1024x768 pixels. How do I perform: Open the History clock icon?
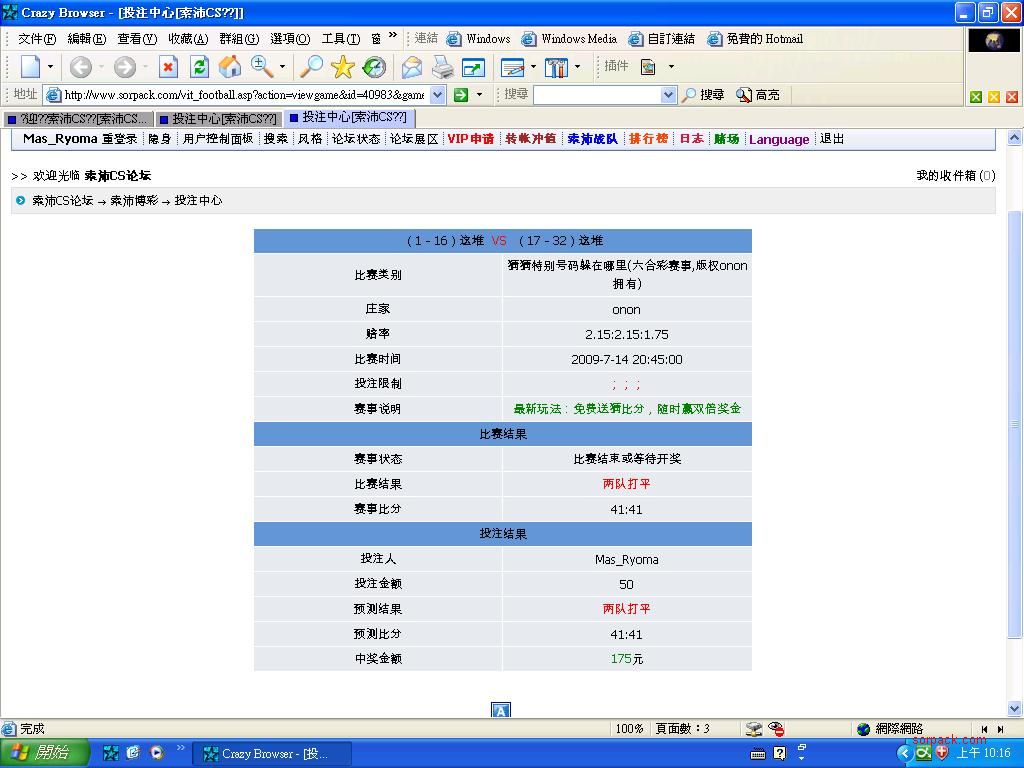374,67
